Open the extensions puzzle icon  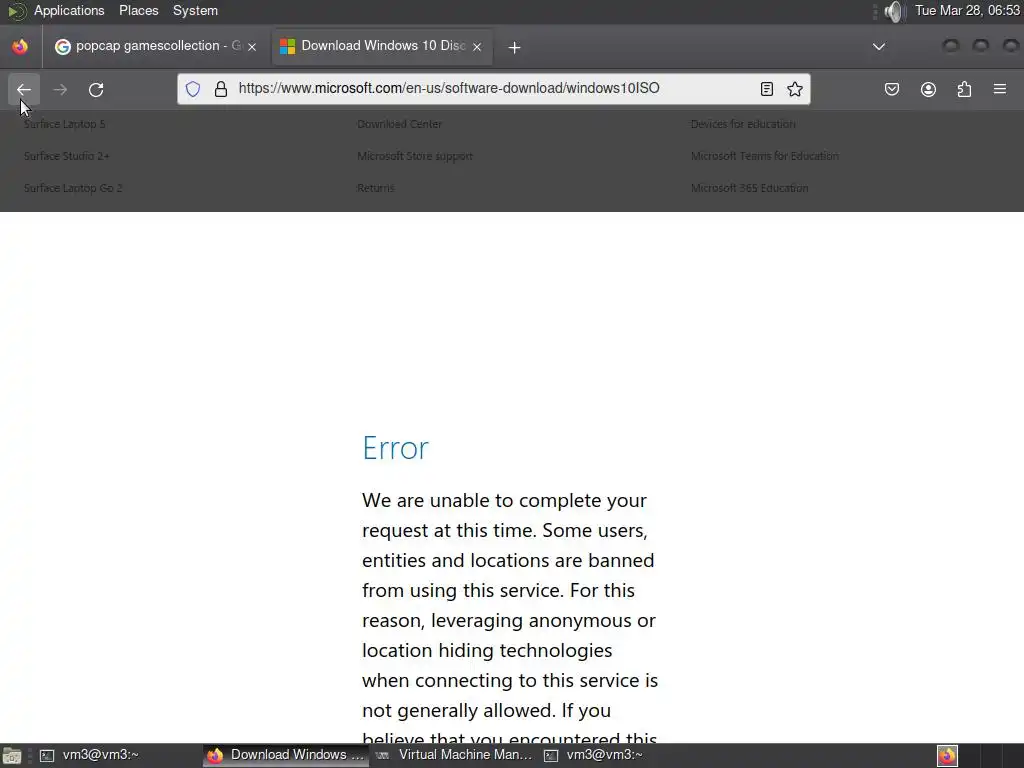[964, 89]
